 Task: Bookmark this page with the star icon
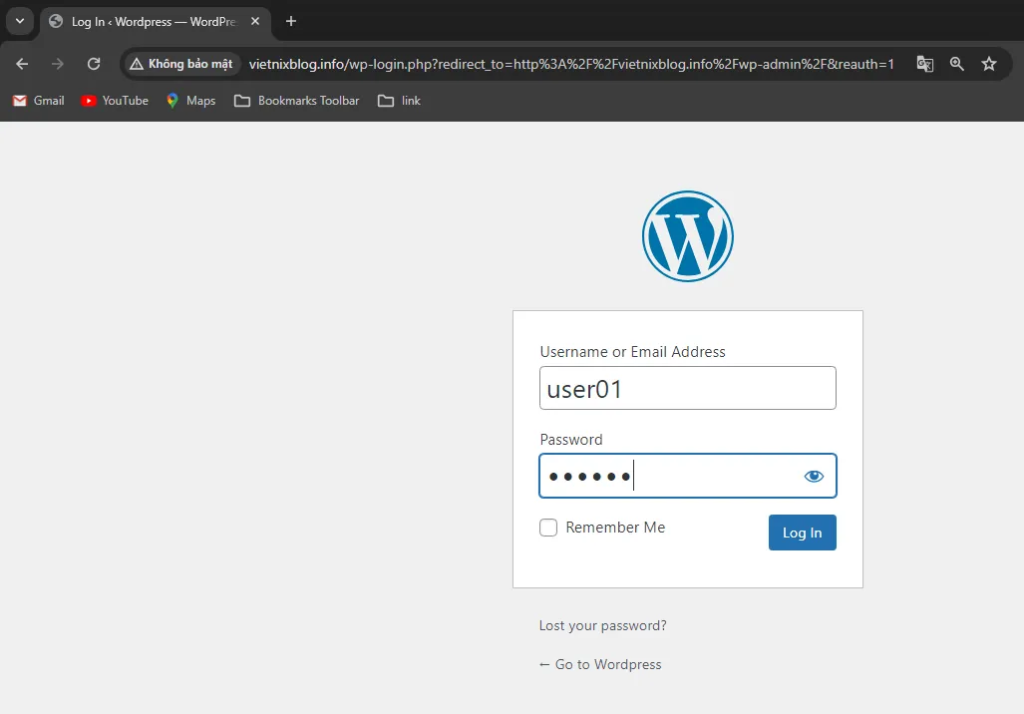(x=989, y=64)
